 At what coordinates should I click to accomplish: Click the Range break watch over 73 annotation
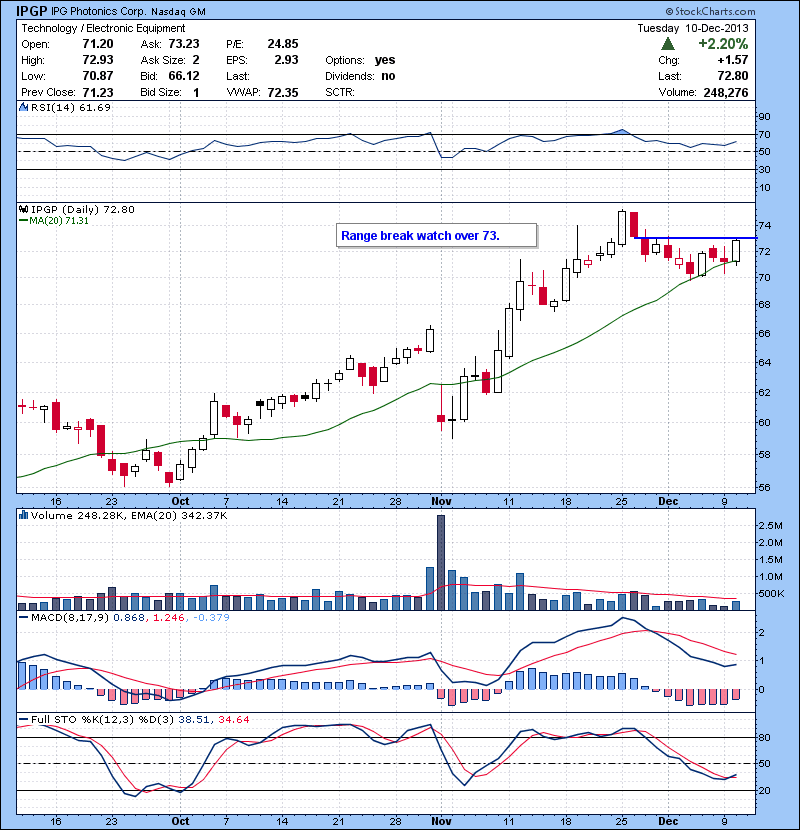[436, 236]
